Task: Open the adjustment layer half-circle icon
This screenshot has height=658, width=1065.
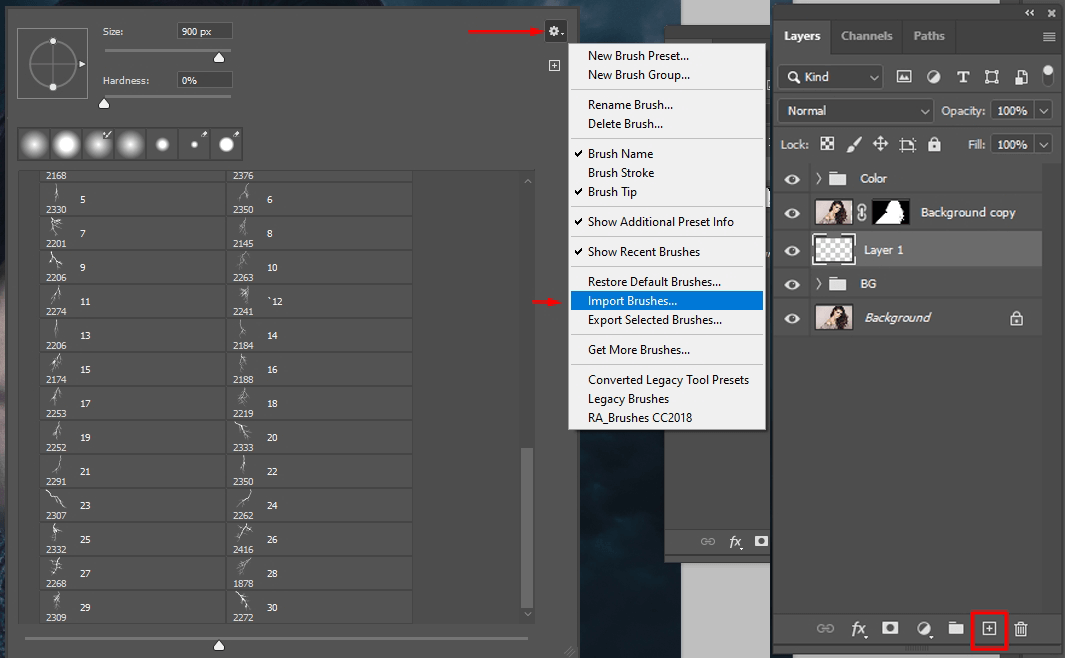Action: click(x=923, y=629)
